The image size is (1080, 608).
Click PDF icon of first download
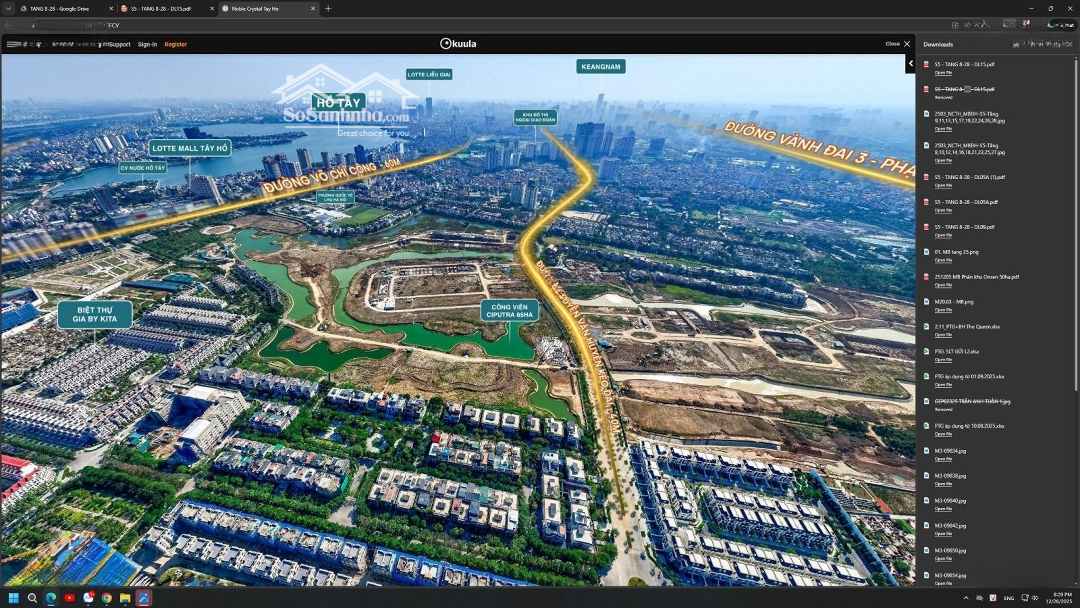tap(926, 64)
